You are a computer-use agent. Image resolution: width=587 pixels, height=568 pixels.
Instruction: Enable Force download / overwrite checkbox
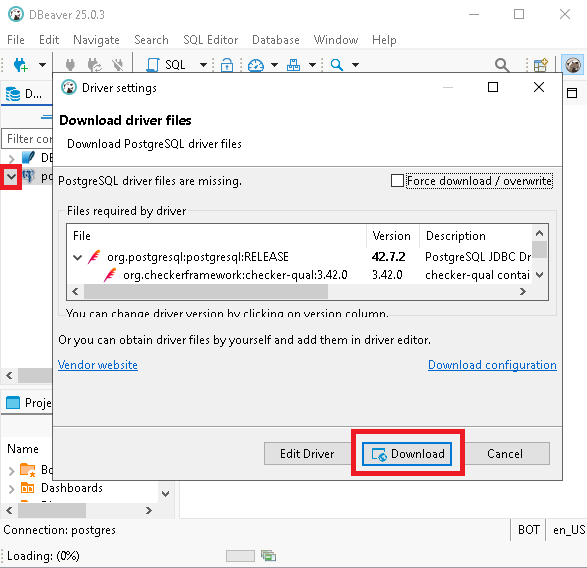click(397, 181)
